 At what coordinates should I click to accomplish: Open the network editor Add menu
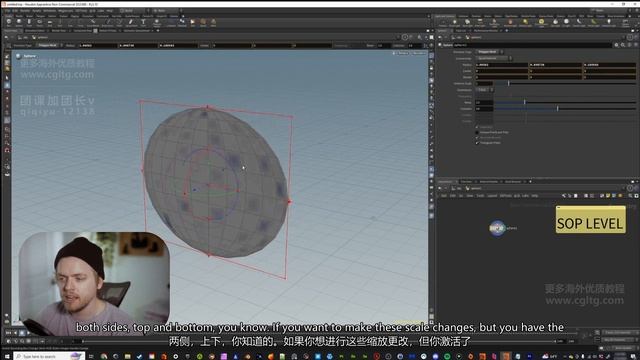click(444, 196)
